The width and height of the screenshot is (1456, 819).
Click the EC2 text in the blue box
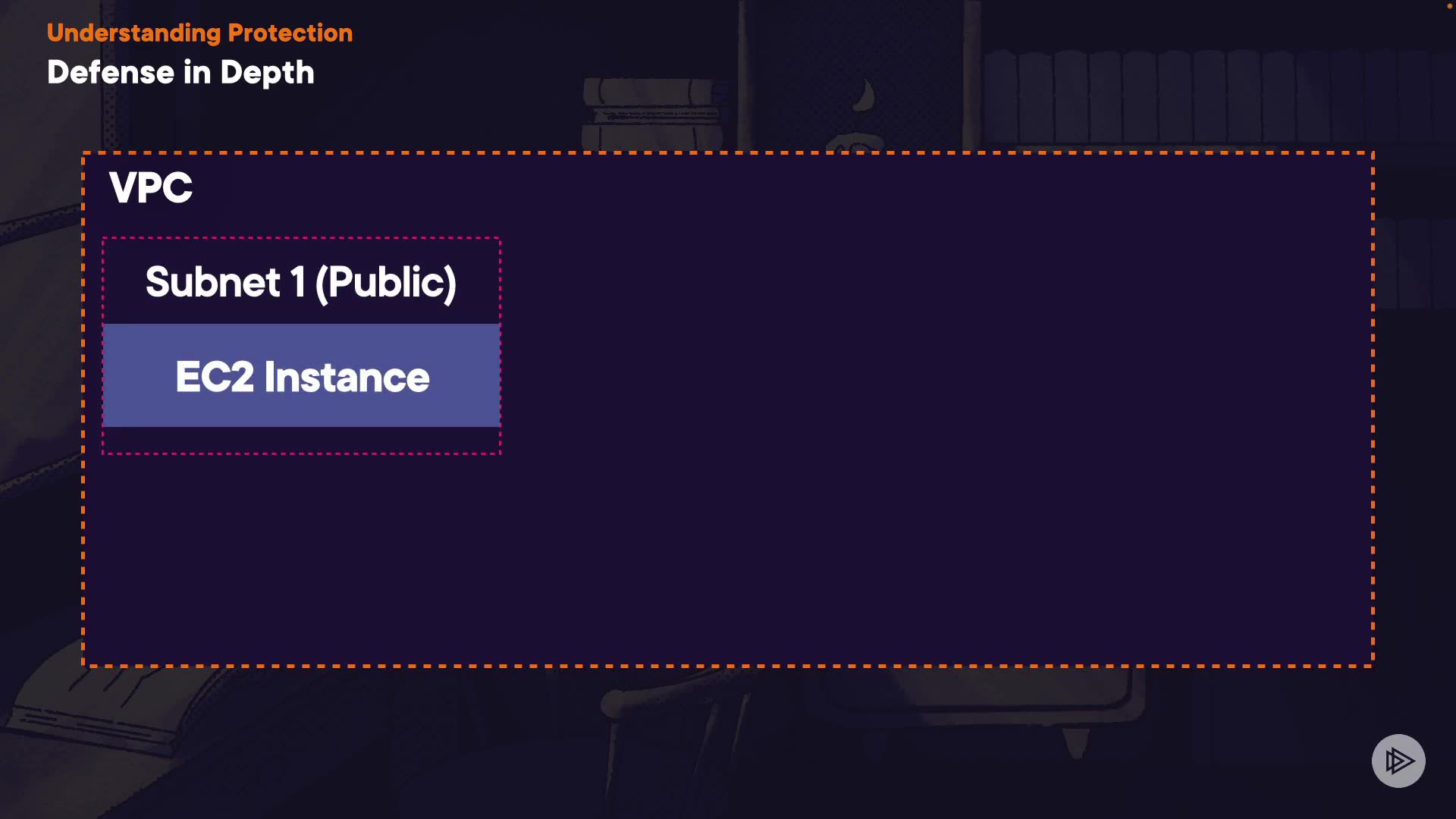215,377
